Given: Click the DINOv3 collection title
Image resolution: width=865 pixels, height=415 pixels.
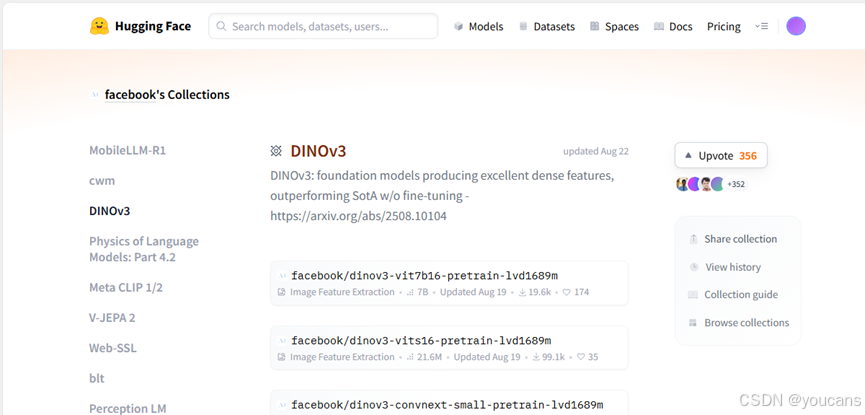Looking at the screenshot, I should click(318, 151).
